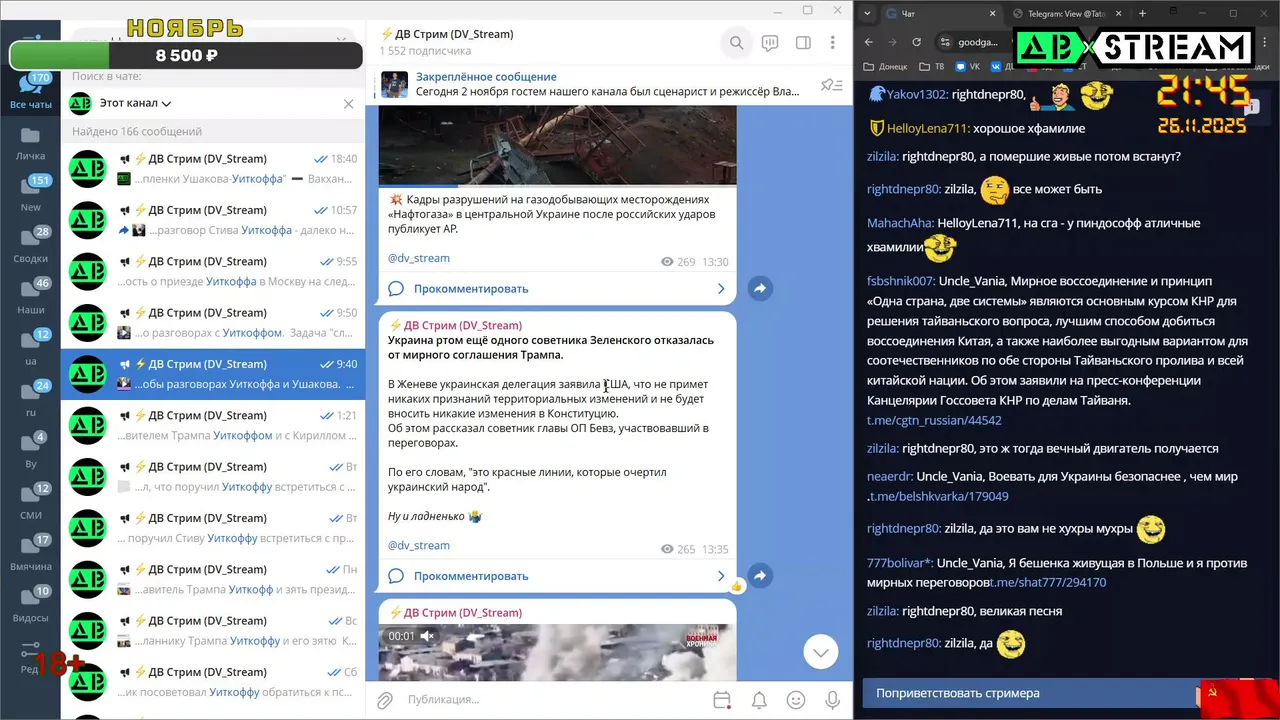Click the thumbs-up reaction on adviser post
1280x720 pixels.
point(737,587)
